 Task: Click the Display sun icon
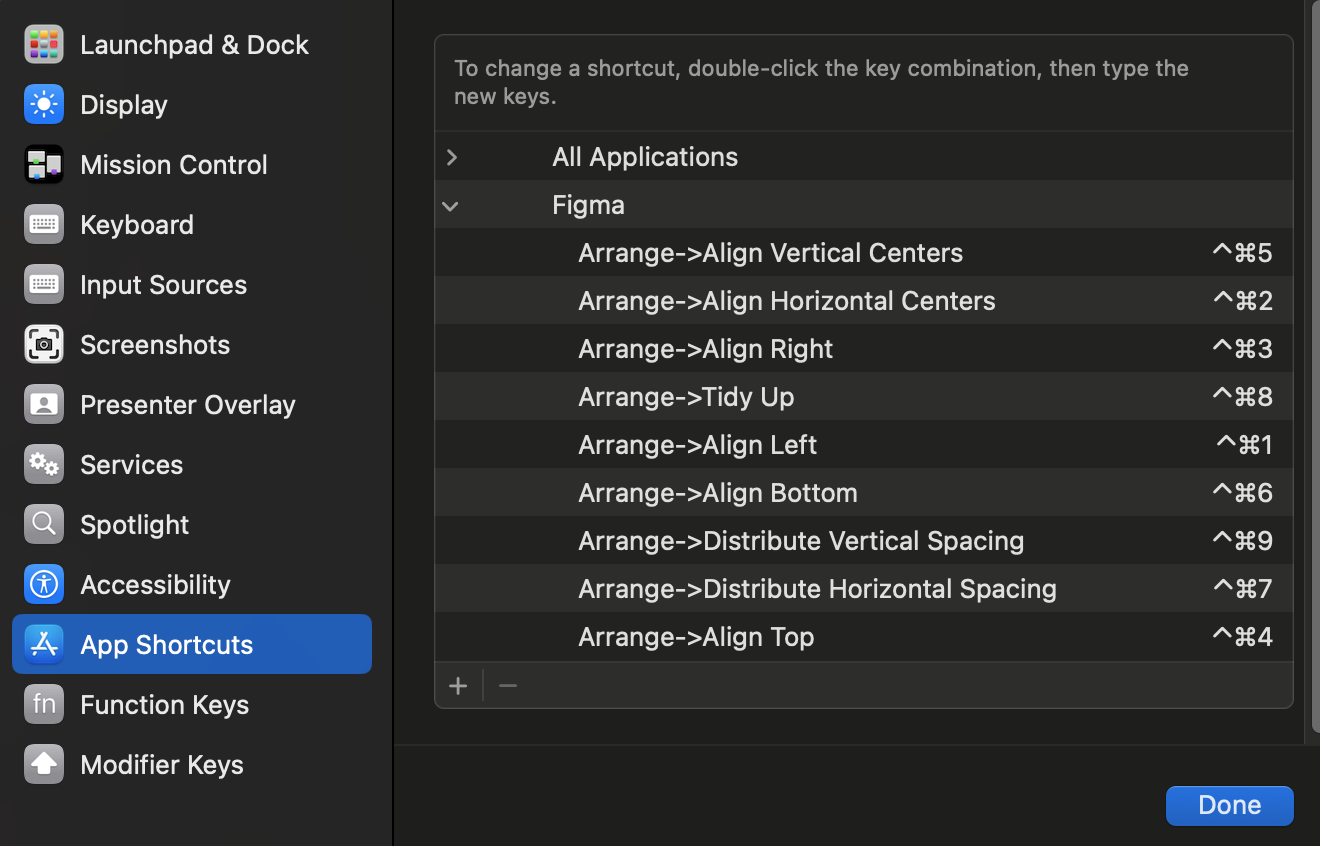[44, 105]
